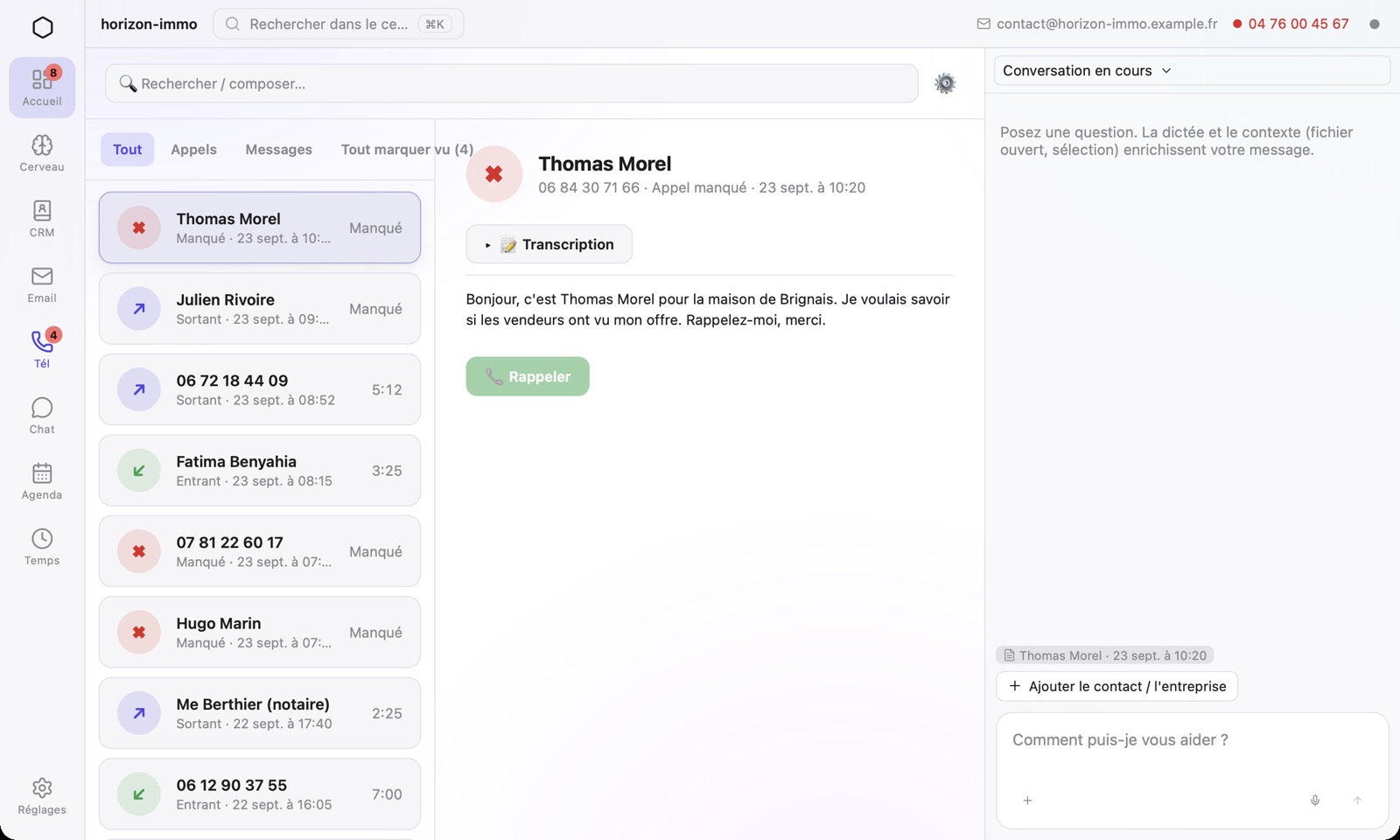Switch to the Tout tab
1400x840 pixels.
coord(128,150)
